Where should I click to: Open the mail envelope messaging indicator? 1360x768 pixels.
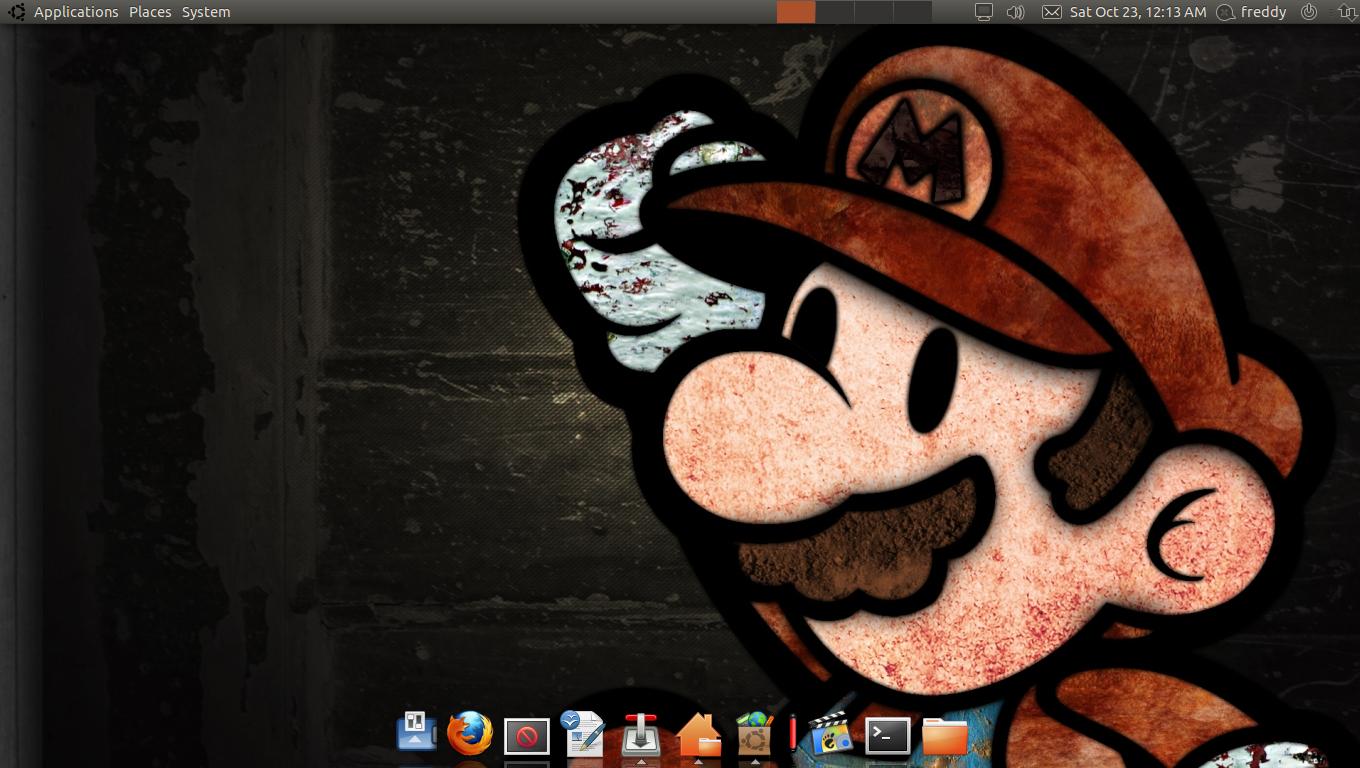point(1051,12)
